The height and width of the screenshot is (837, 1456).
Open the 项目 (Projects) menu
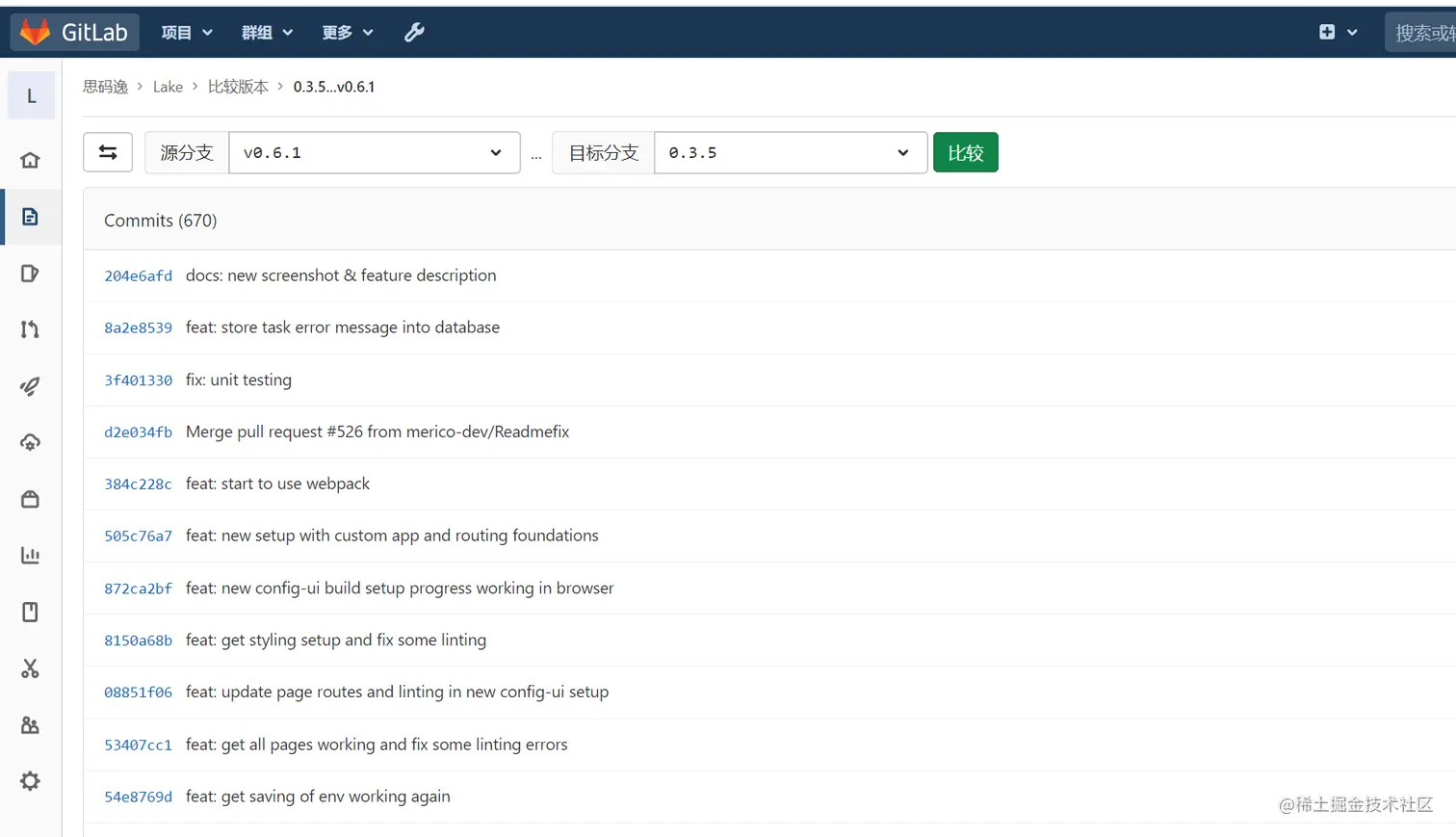click(187, 33)
